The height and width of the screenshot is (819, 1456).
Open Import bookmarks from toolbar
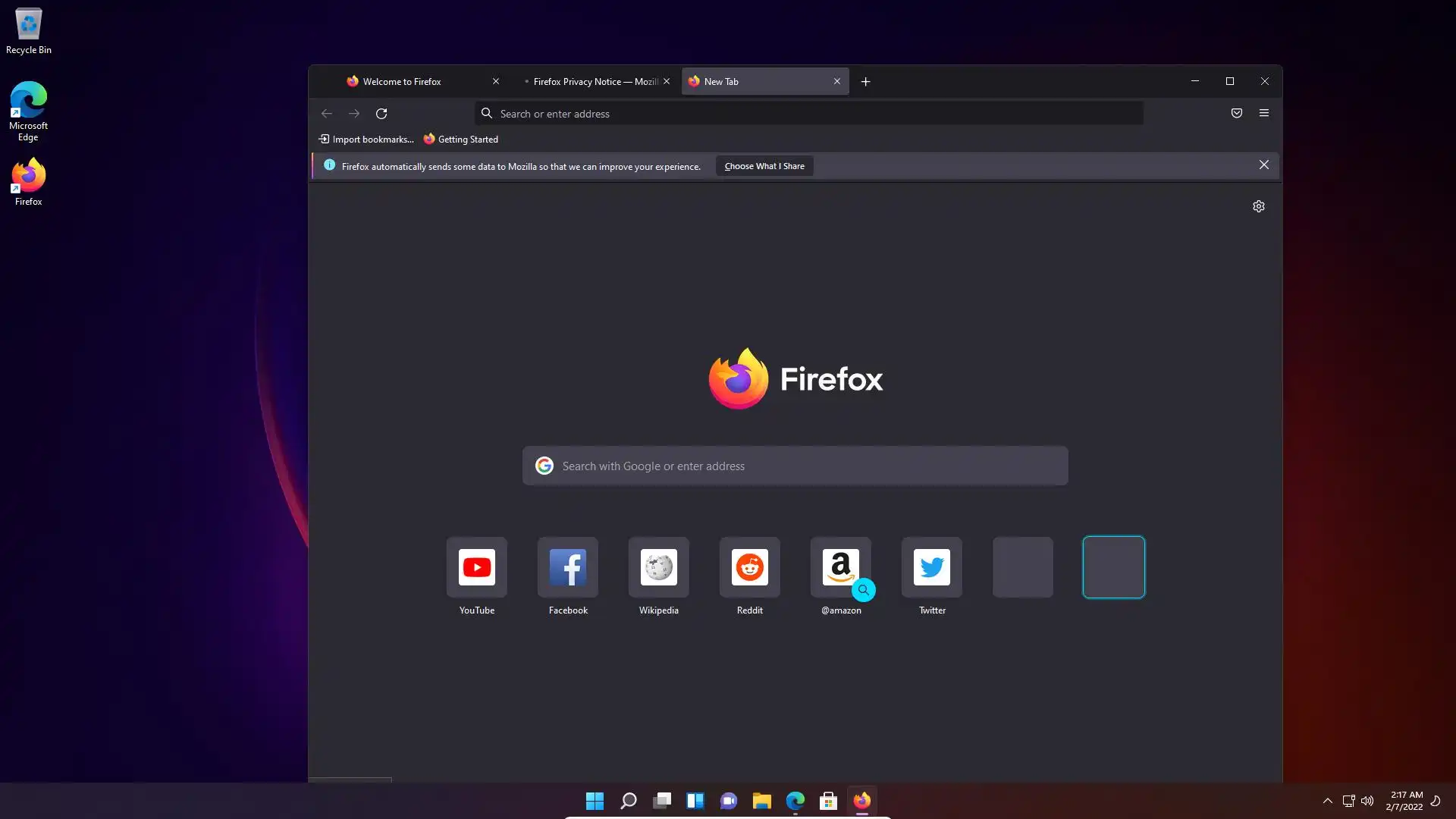(366, 140)
